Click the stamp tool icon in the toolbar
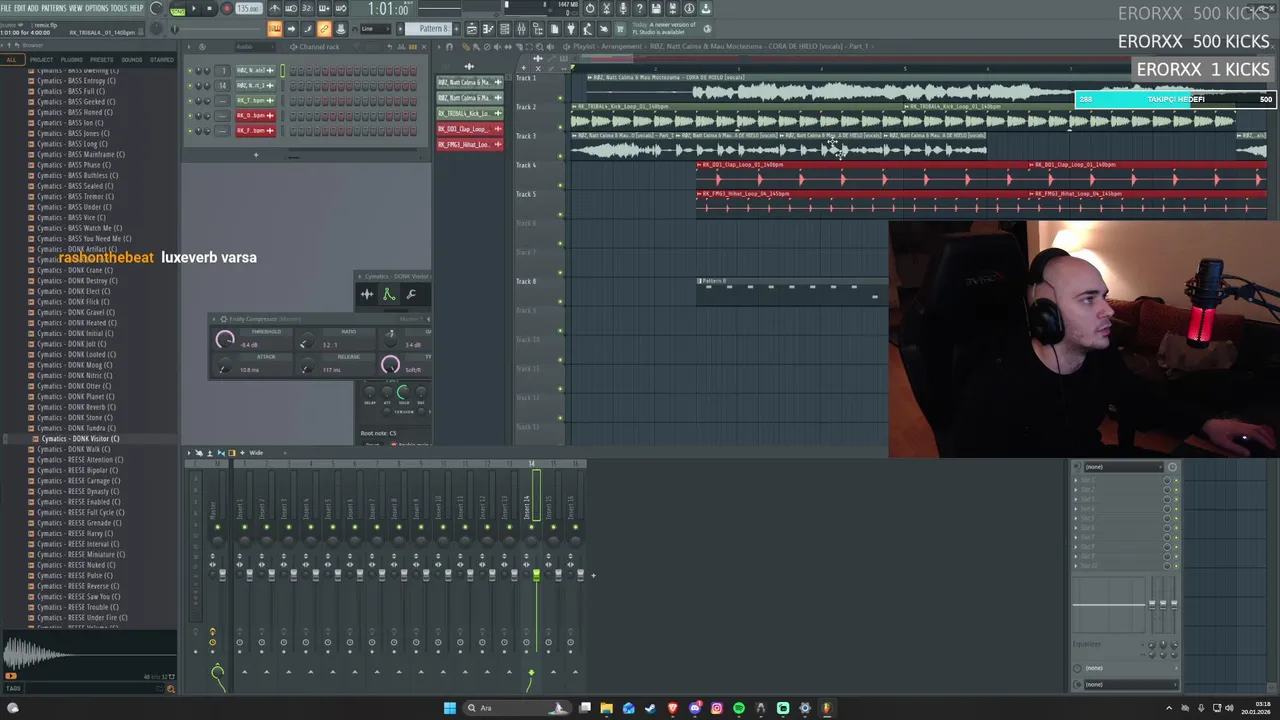 [341, 29]
